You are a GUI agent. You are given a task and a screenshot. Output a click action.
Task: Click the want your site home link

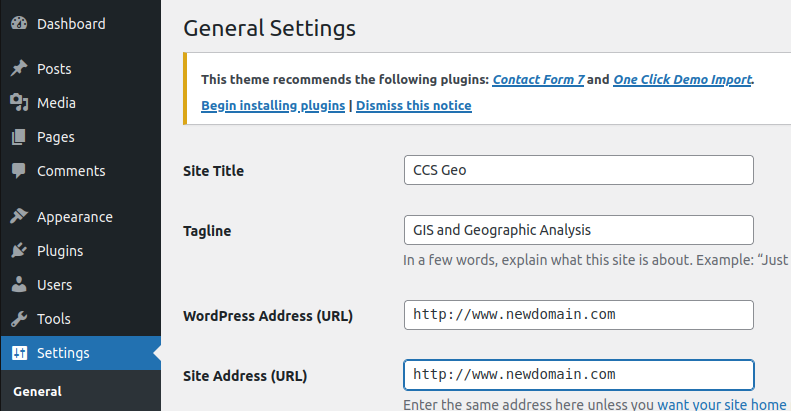[722, 404]
